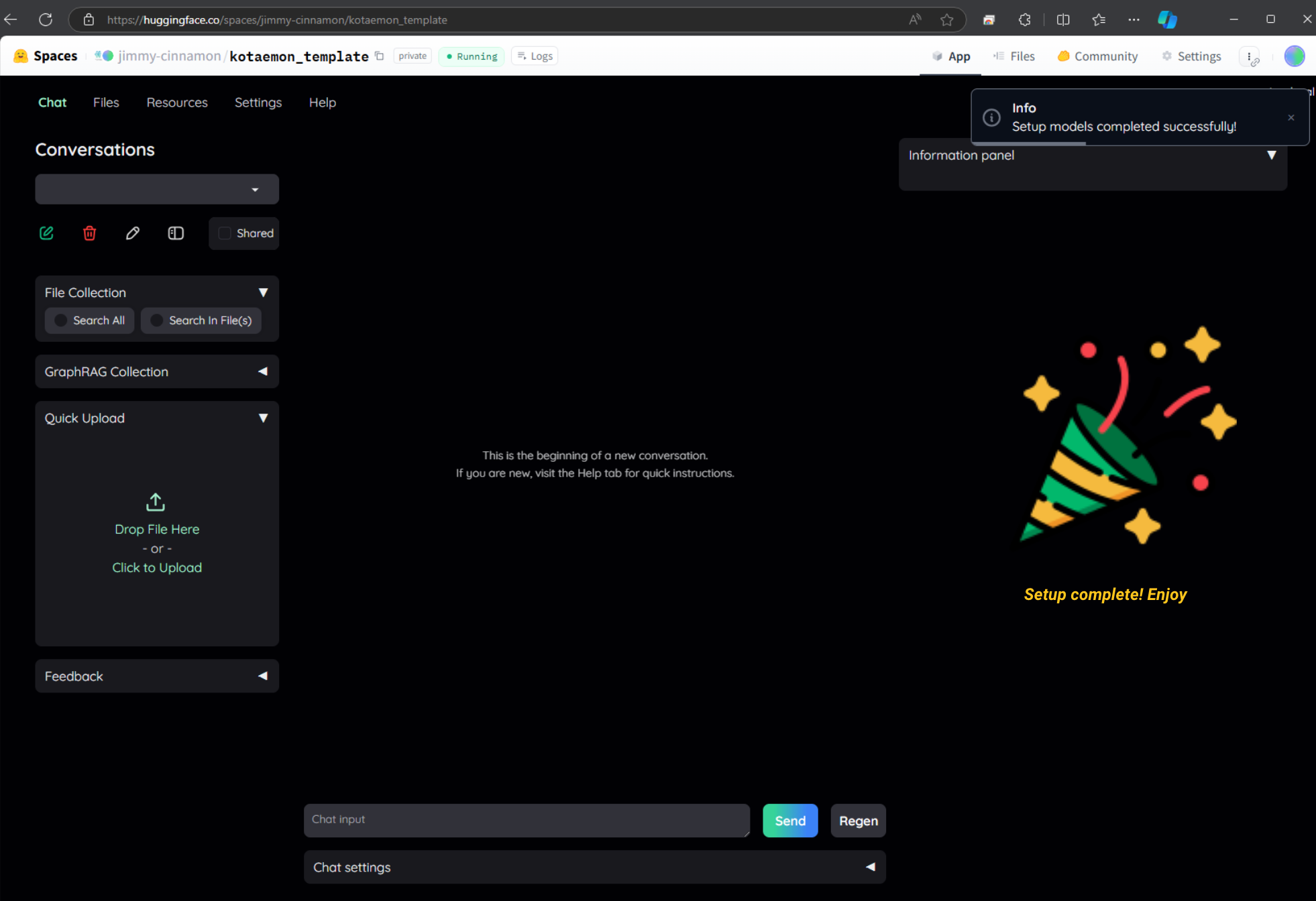This screenshot has width=1316, height=901.
Task: Select Search In File(s) radio option
Action: (157, 320)
